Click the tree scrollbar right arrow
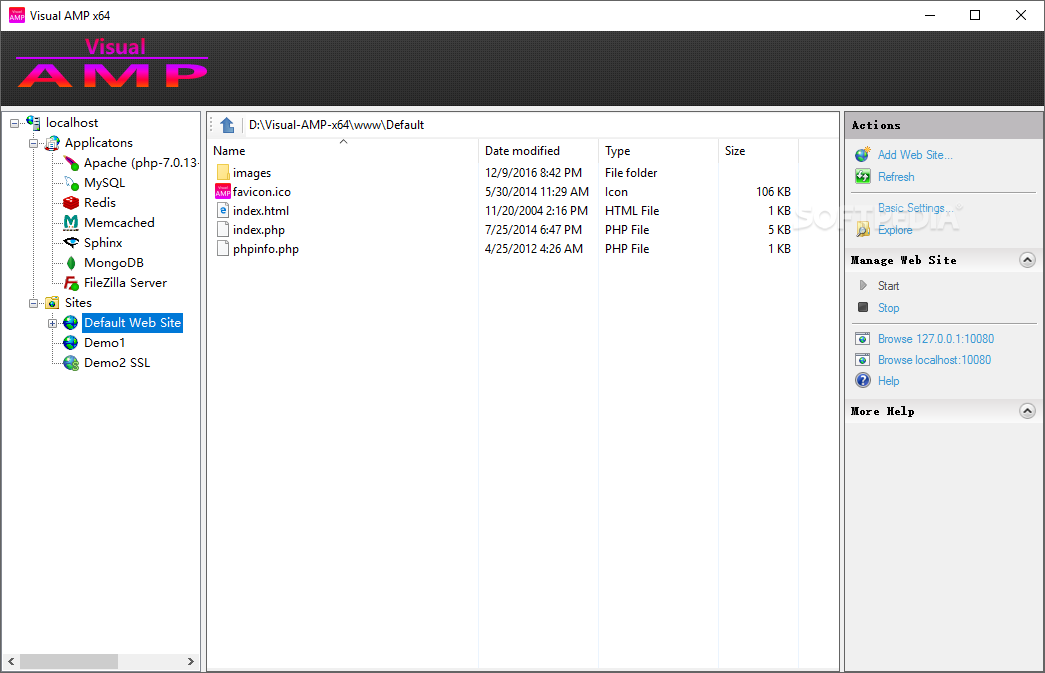The height and width of the screenshot is (673, 1045). pyautogui.click(x=191, y=661)
